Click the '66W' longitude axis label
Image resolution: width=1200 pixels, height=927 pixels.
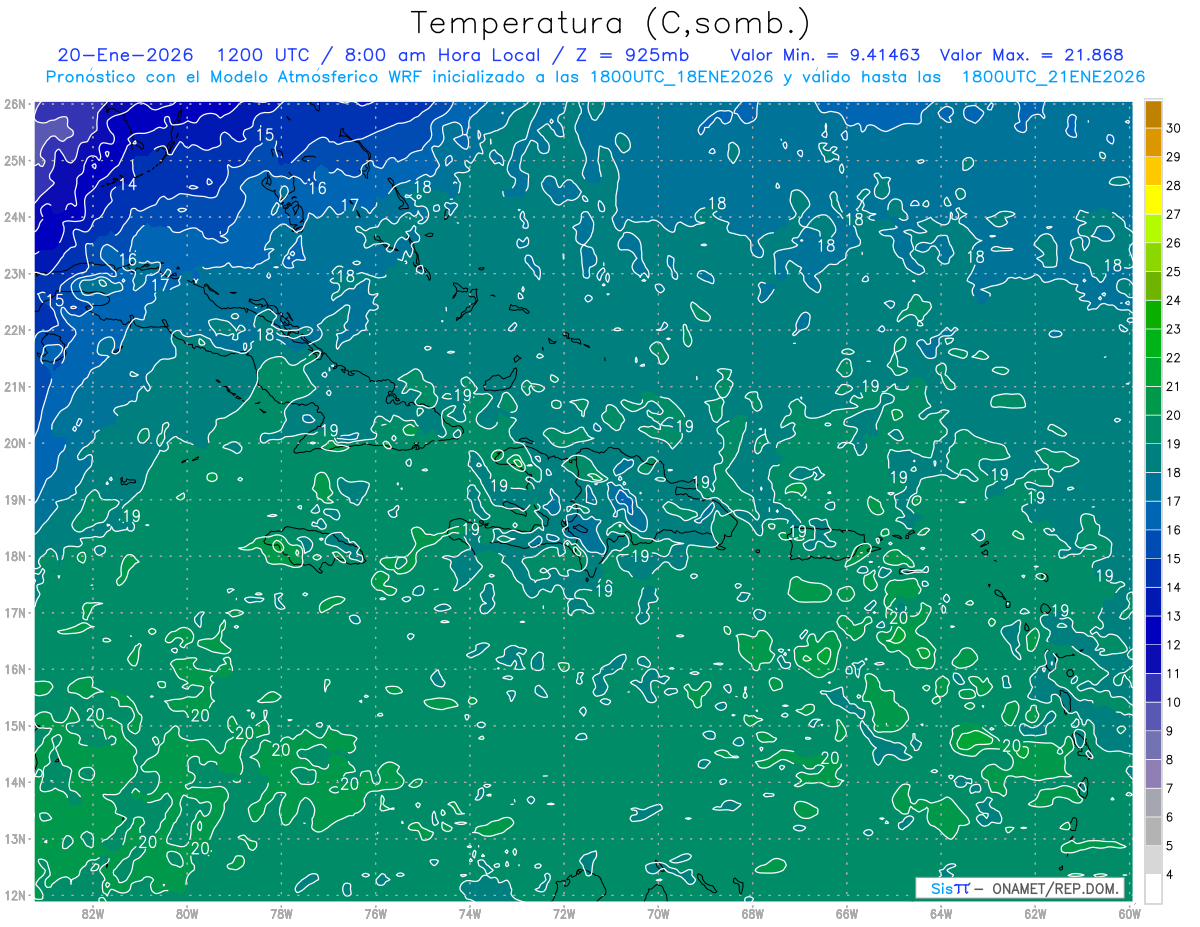[x=847, y=913]
